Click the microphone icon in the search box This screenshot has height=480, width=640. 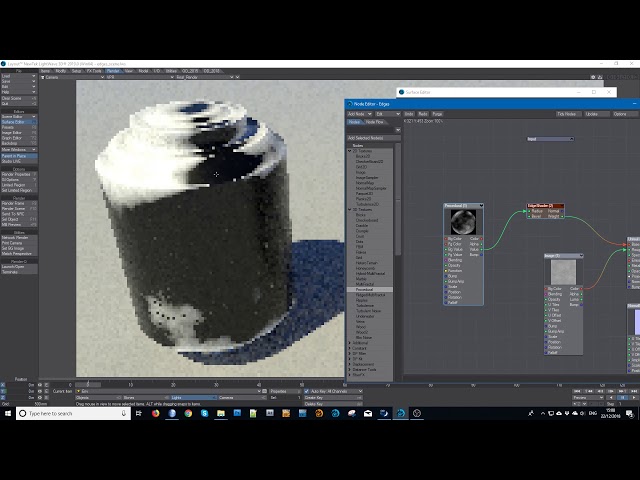point(124,413)
